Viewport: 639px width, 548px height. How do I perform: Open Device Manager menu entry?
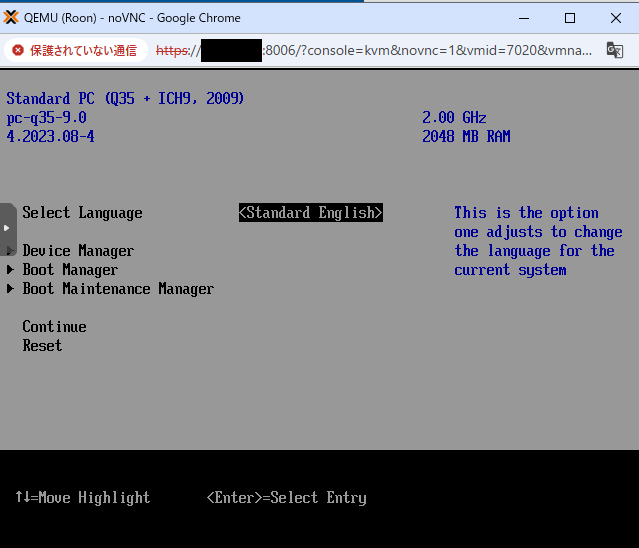[78, 251]
